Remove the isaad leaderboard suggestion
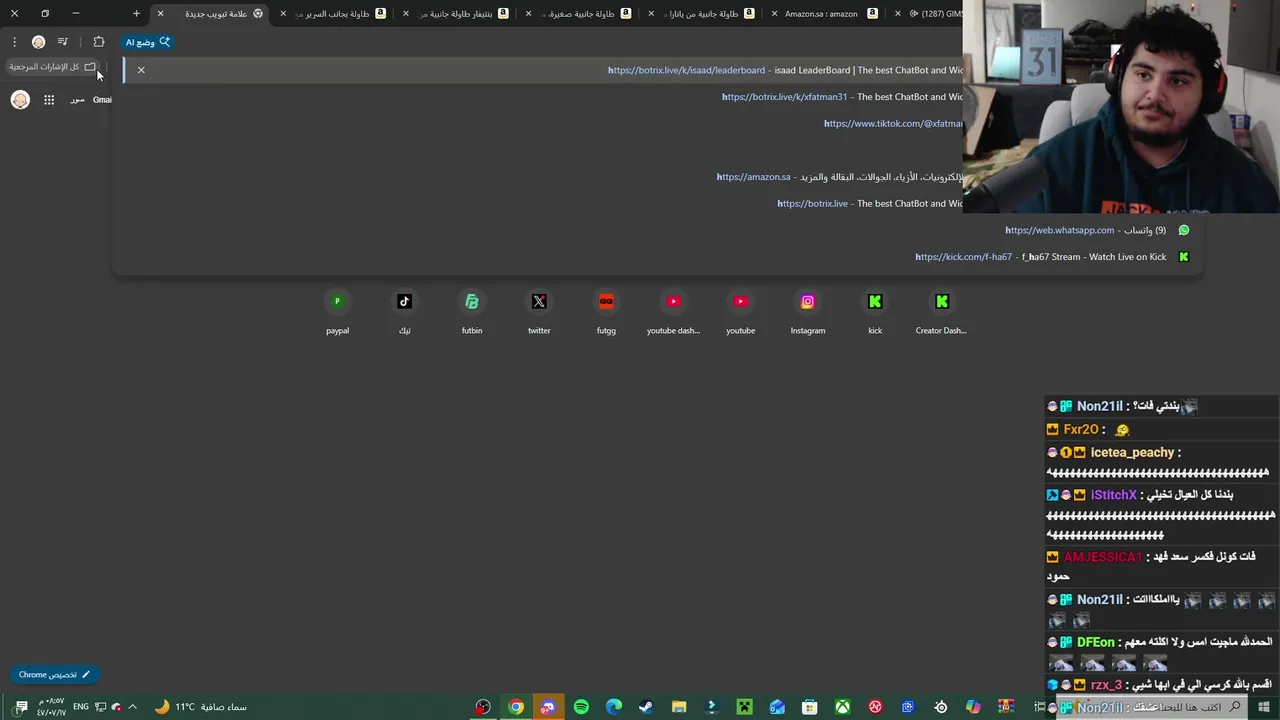The image size is (1280, 720). point(141,70)
